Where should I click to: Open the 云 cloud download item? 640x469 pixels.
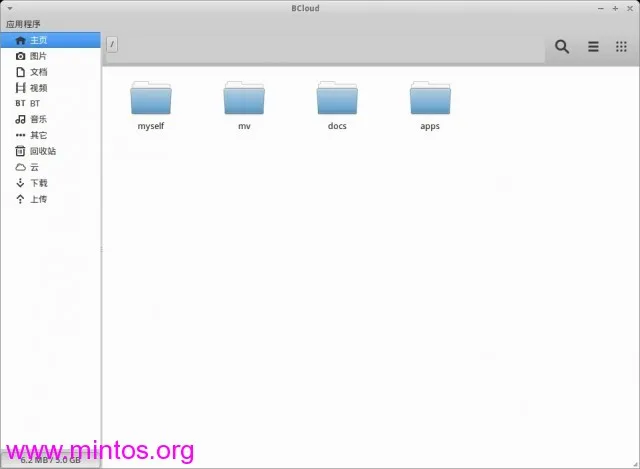[51, 167]
